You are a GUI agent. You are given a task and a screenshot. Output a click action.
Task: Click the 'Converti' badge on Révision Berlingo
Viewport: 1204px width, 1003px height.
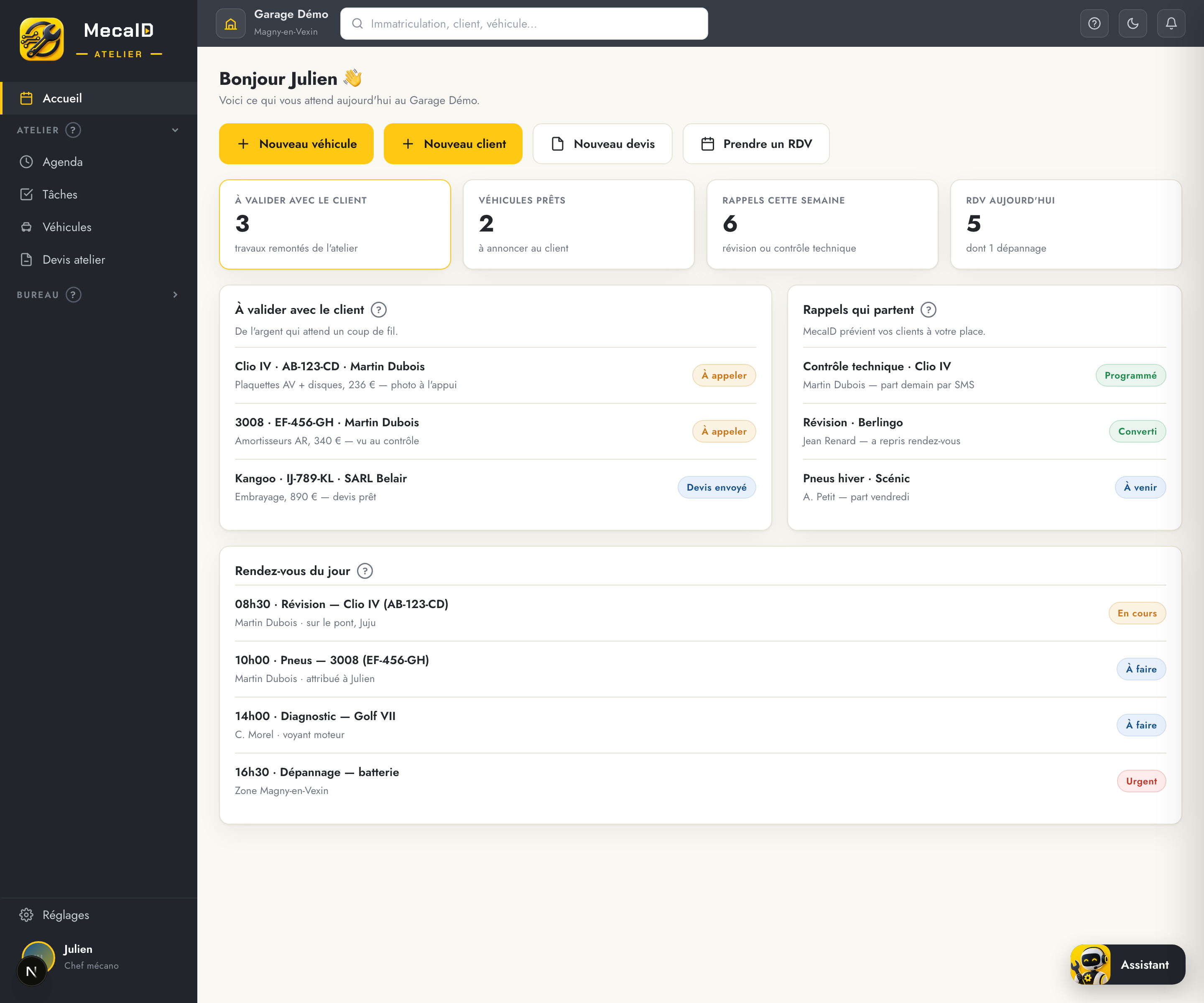tap(1138, 432)
